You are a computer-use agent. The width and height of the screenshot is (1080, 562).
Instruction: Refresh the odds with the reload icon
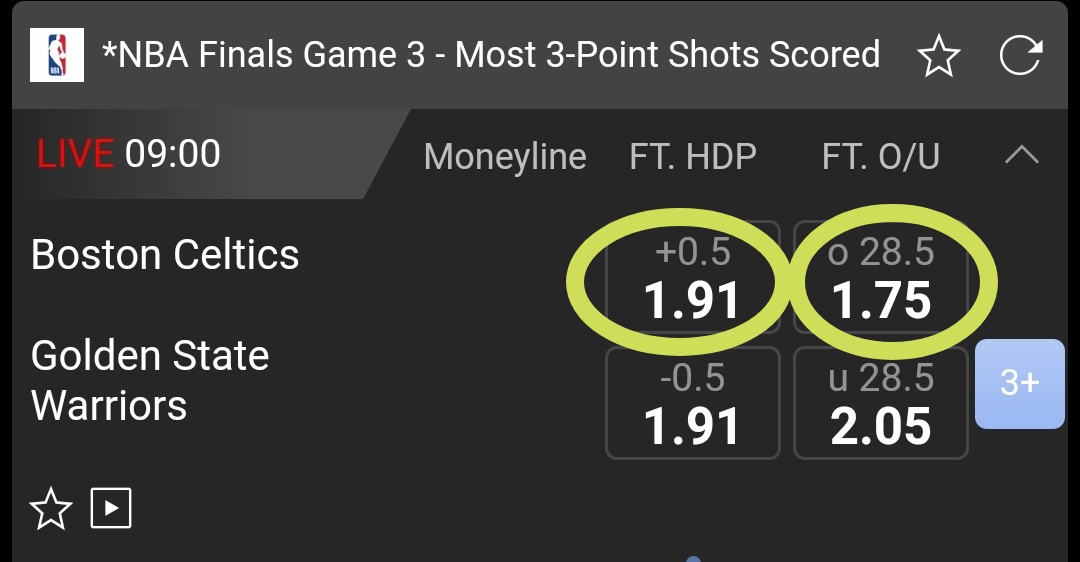click(1021, 56)
